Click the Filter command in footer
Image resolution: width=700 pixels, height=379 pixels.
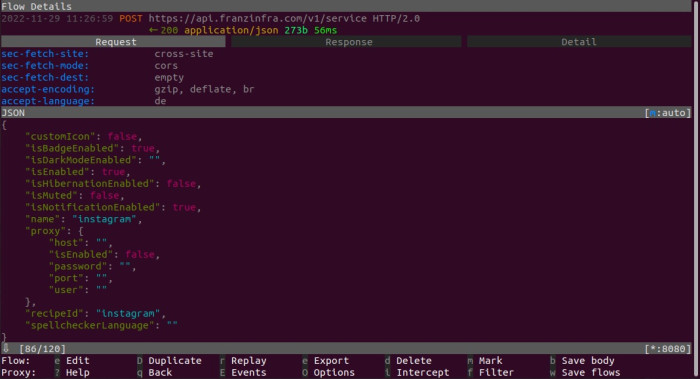496,372
